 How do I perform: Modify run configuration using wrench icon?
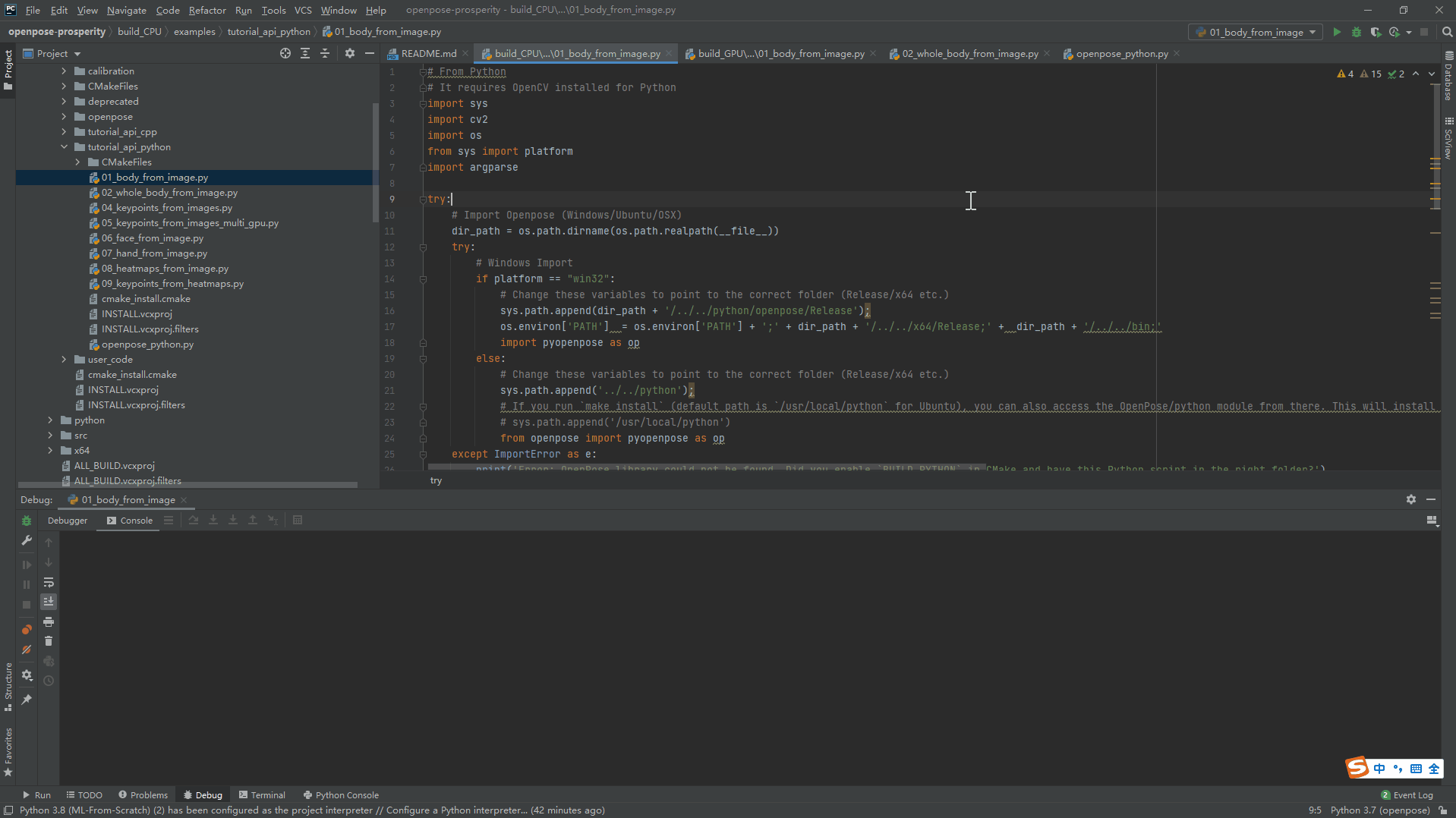click(27, 541)
